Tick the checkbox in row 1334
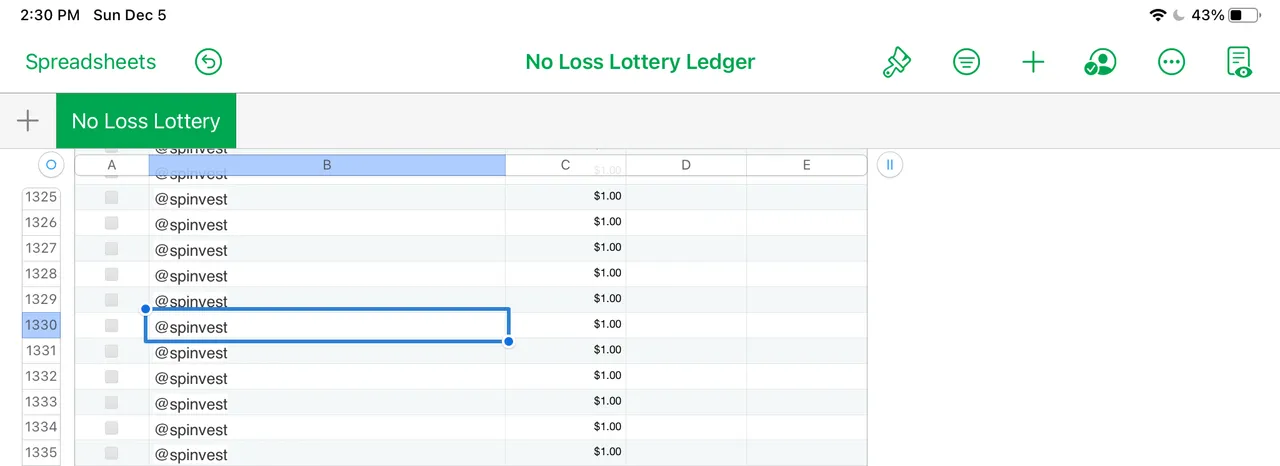Viewport: 1280px width, 466px height. [x=112, y=428]
